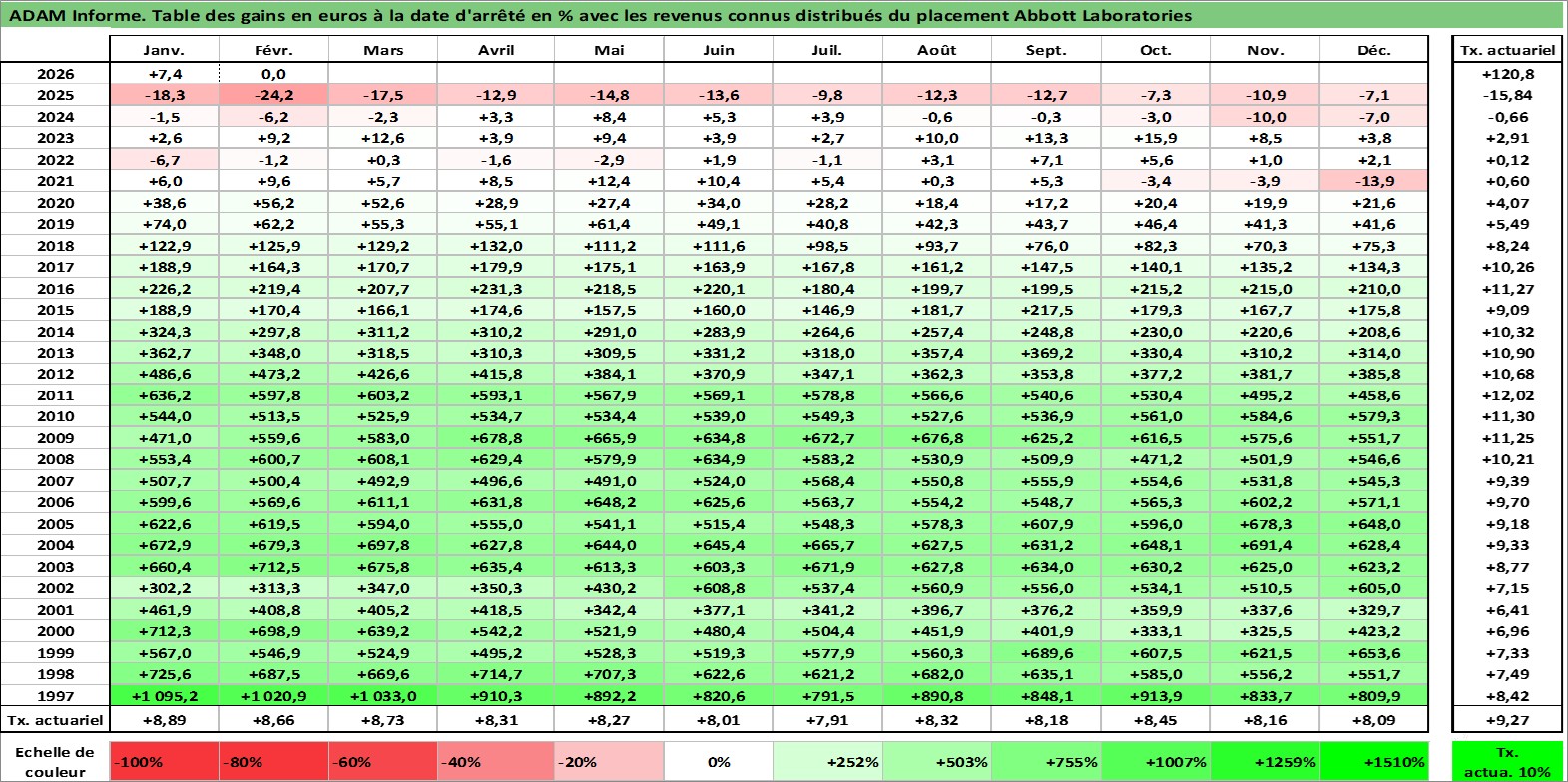Click the Juin column header
1568x782 pixels.
[x=719, y=50]
